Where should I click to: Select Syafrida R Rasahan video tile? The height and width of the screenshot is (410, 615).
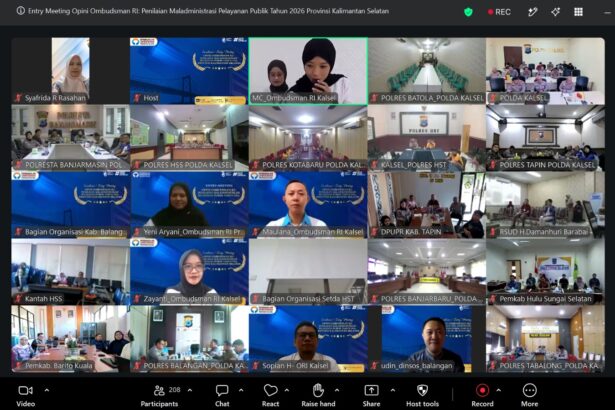tap(71, 71)
